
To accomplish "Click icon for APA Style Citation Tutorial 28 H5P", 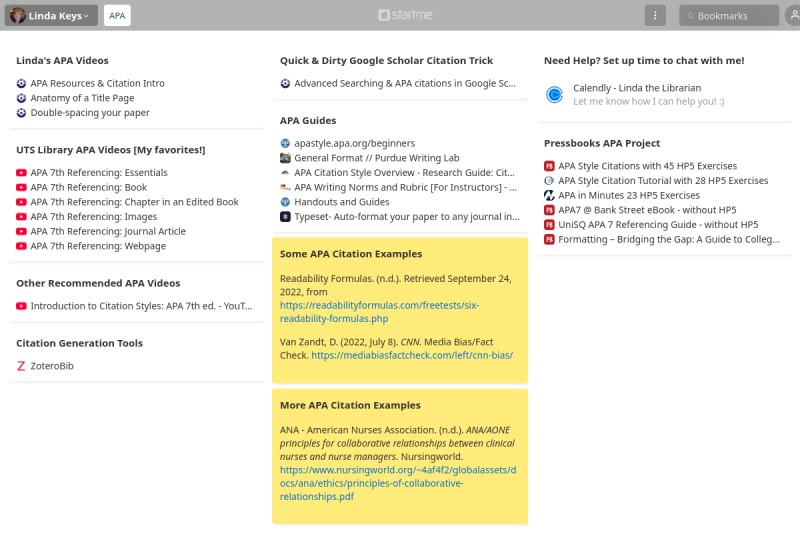I will (x=549, y=181).
